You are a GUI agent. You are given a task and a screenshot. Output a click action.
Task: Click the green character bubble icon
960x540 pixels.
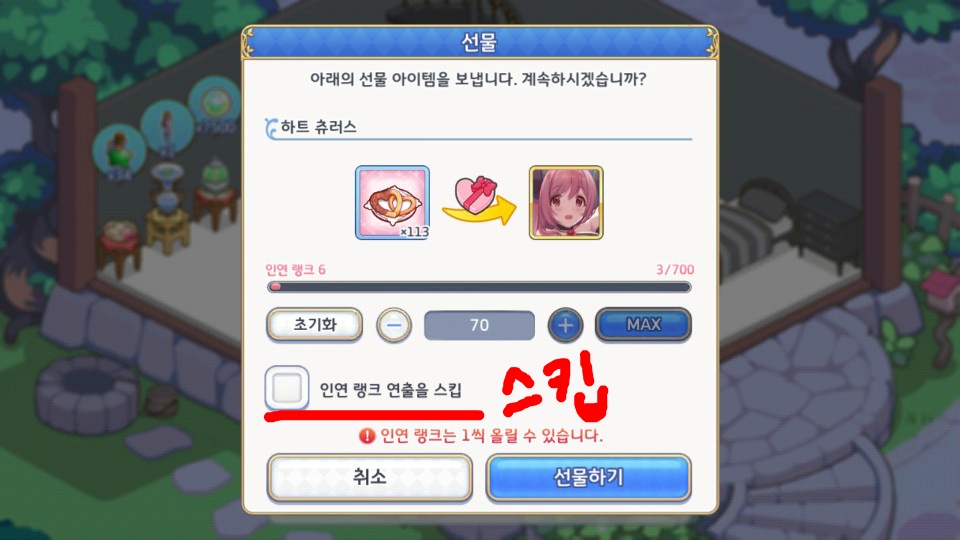point(119,151)
